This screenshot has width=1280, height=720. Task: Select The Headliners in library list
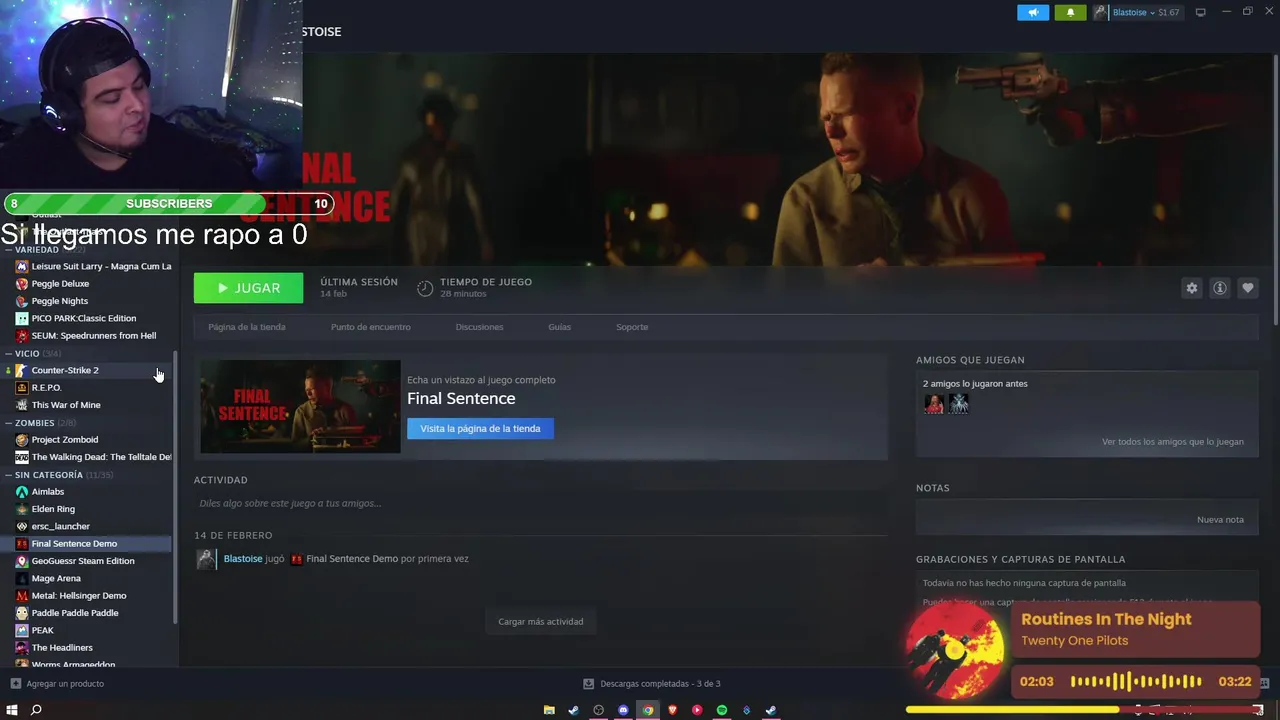tap(62, 648)
